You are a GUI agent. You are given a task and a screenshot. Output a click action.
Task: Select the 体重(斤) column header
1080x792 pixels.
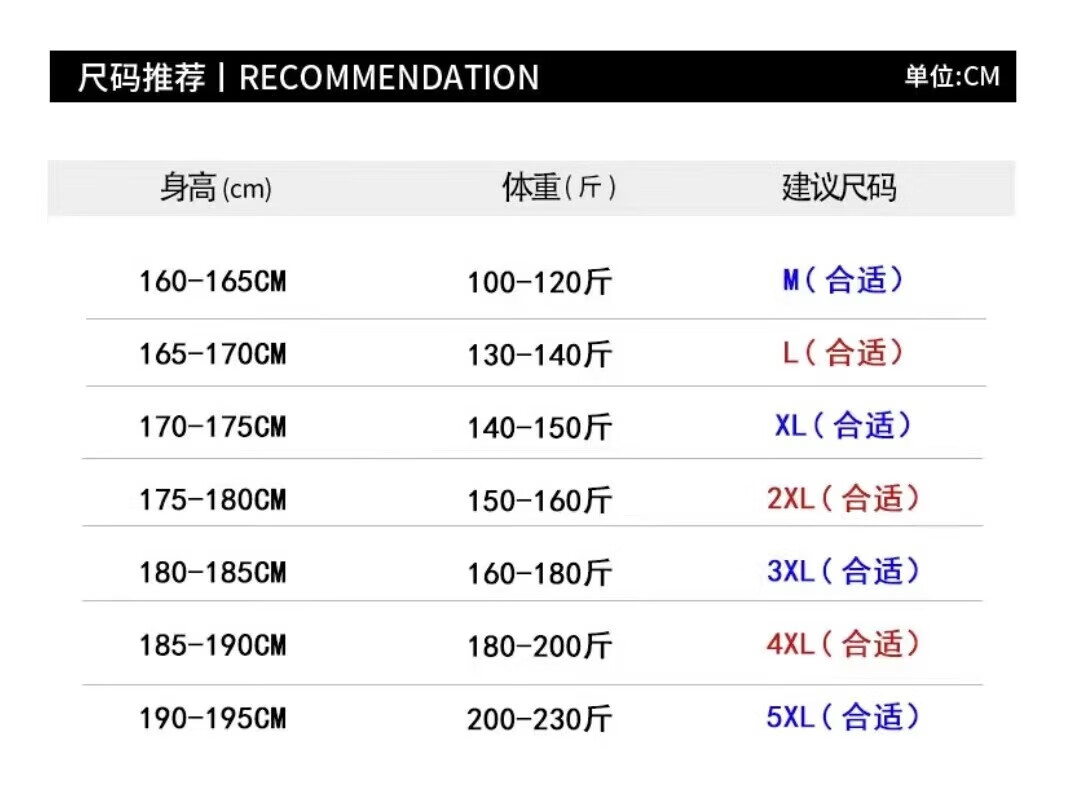pyautogui.click(x=559, y=187)
